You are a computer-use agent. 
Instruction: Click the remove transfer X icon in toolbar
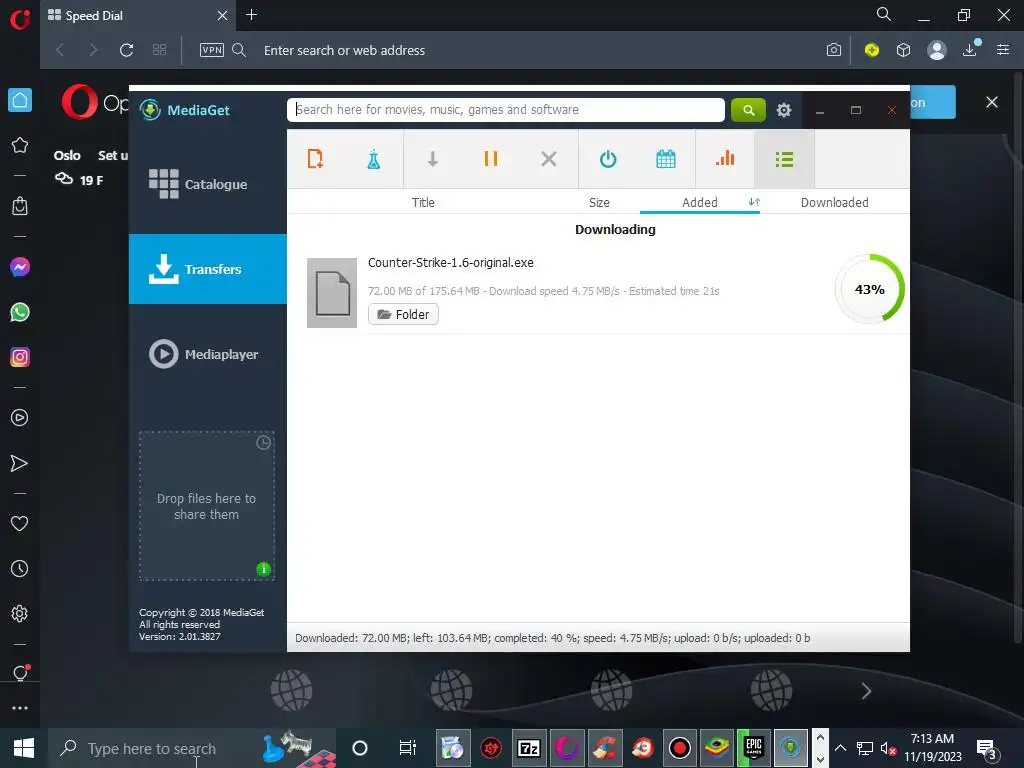coord(549,159)
